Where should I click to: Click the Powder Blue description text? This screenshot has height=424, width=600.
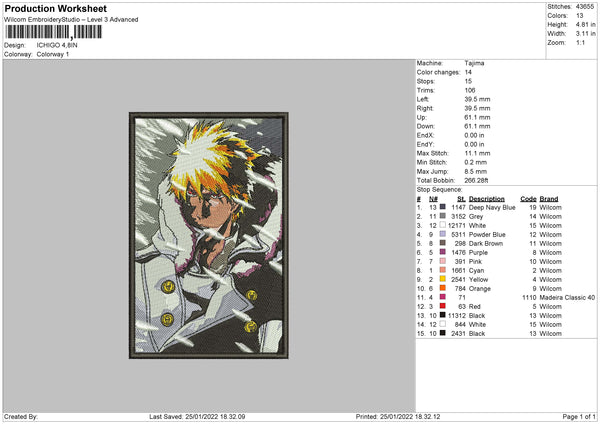pyautogui.click(x=487, y=235)
